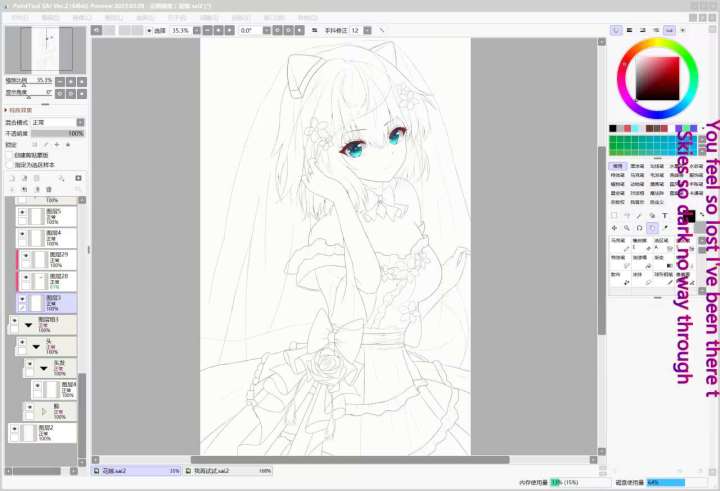Open the 图层 (Layer) menu
The height and width of the screenshot is (491, 720).
113,17
